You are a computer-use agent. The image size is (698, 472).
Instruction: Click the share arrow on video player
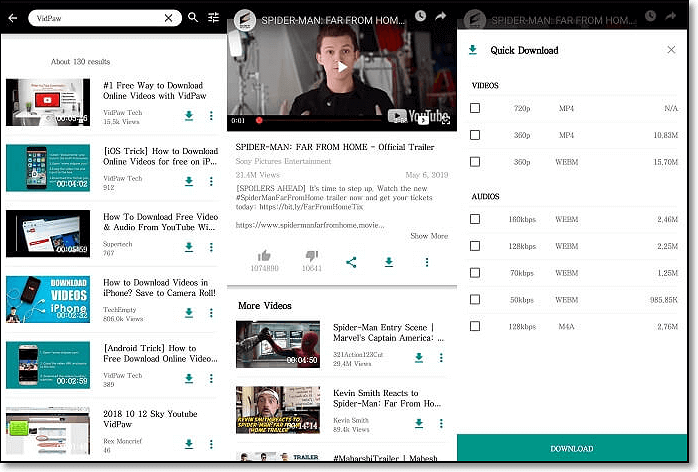(x=441, y=16)
